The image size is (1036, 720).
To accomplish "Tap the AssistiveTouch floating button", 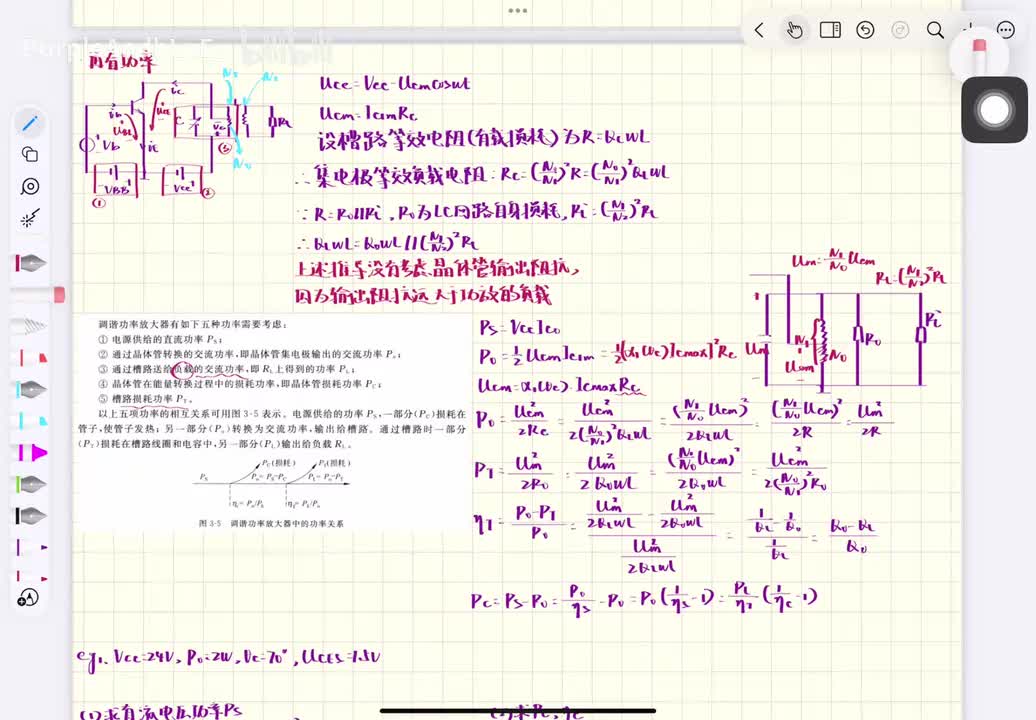I will coord(994,110).
